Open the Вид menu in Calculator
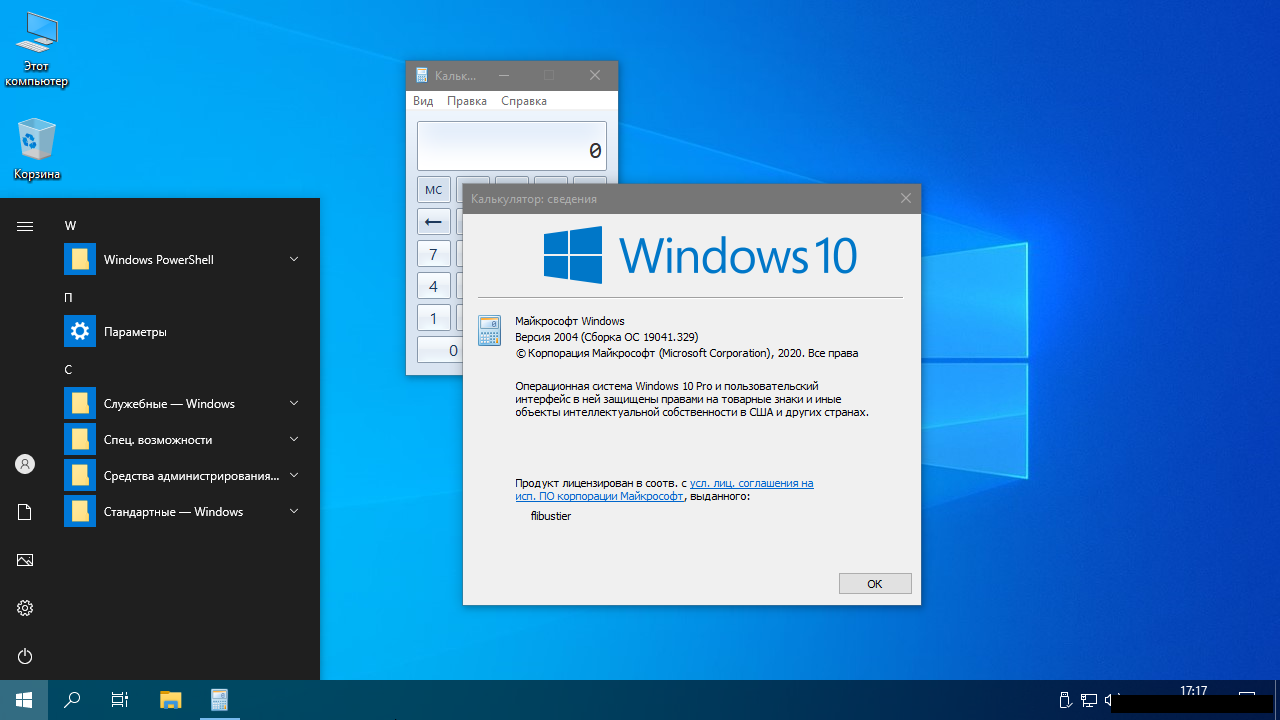Screen dimensions: 1280x720 click(x=423, y=101)
